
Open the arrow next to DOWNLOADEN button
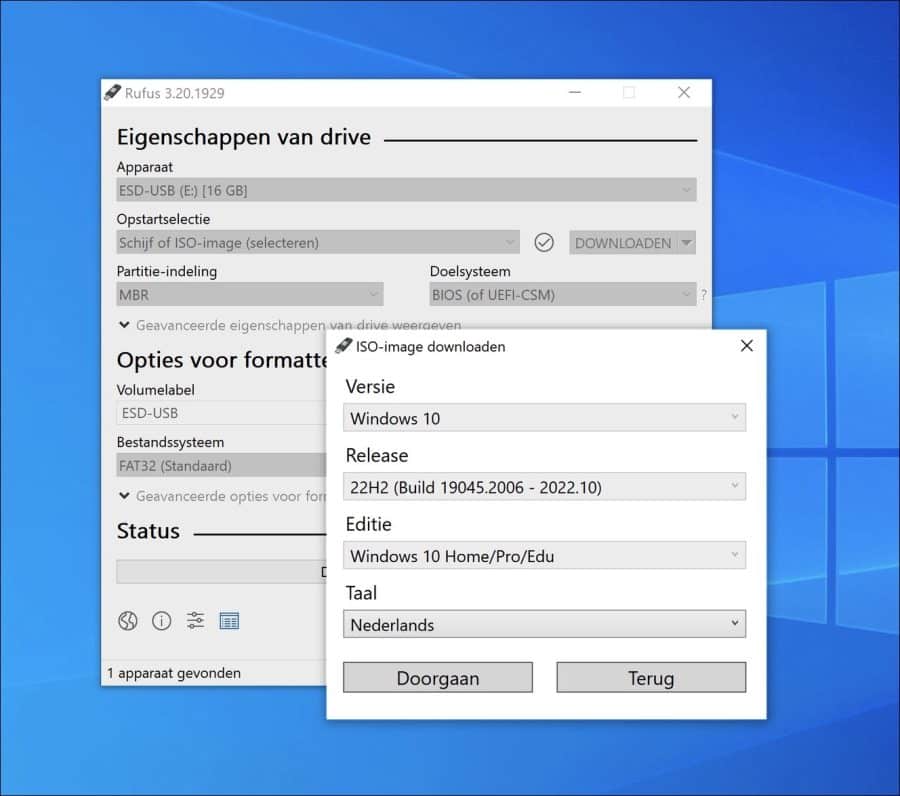(686, 243)
